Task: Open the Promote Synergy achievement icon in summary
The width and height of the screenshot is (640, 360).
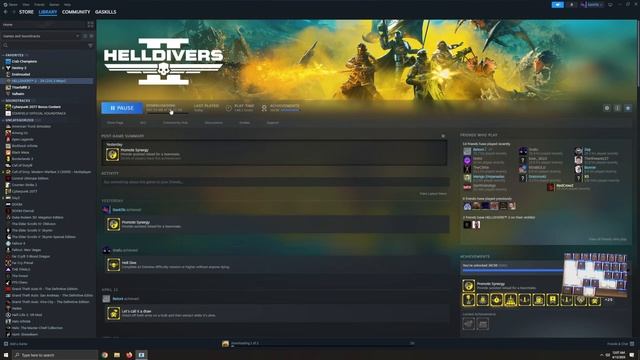Action: click(x=112, y=154)
